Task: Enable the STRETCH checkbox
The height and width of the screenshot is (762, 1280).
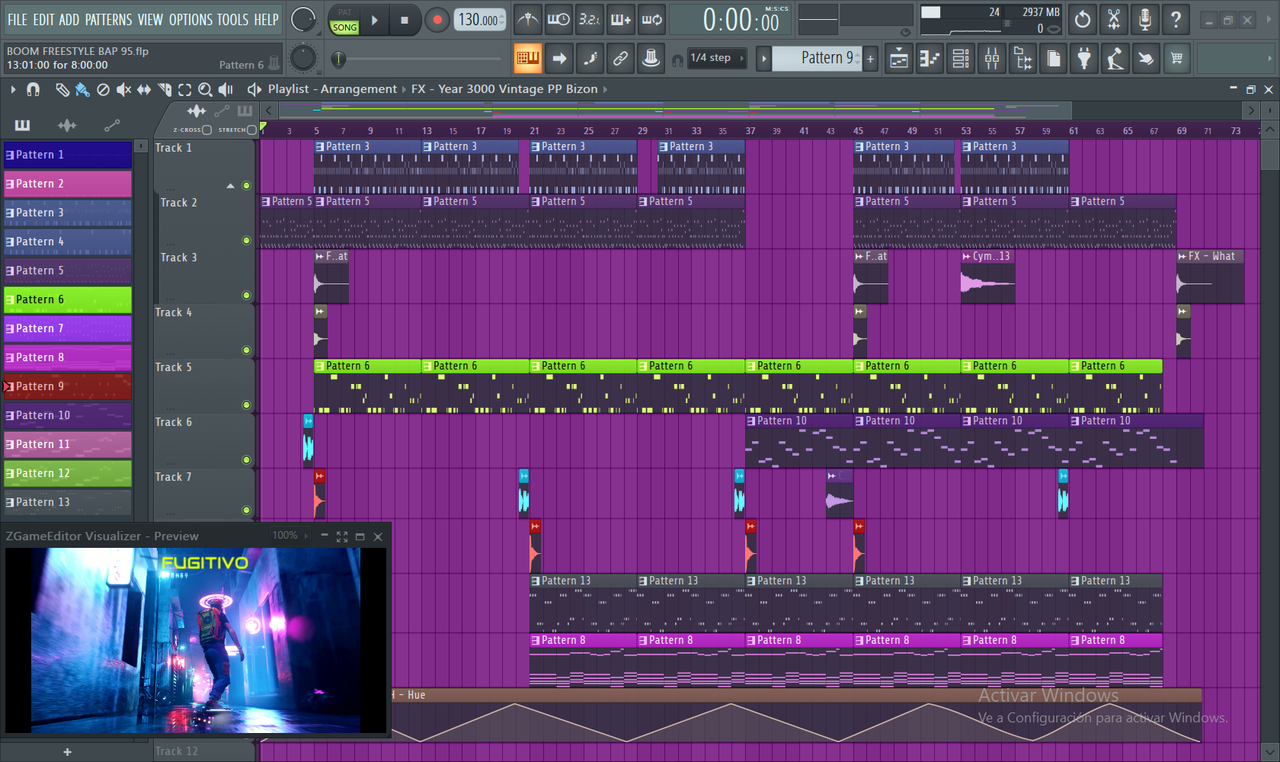Action: [x=252, y=130]
